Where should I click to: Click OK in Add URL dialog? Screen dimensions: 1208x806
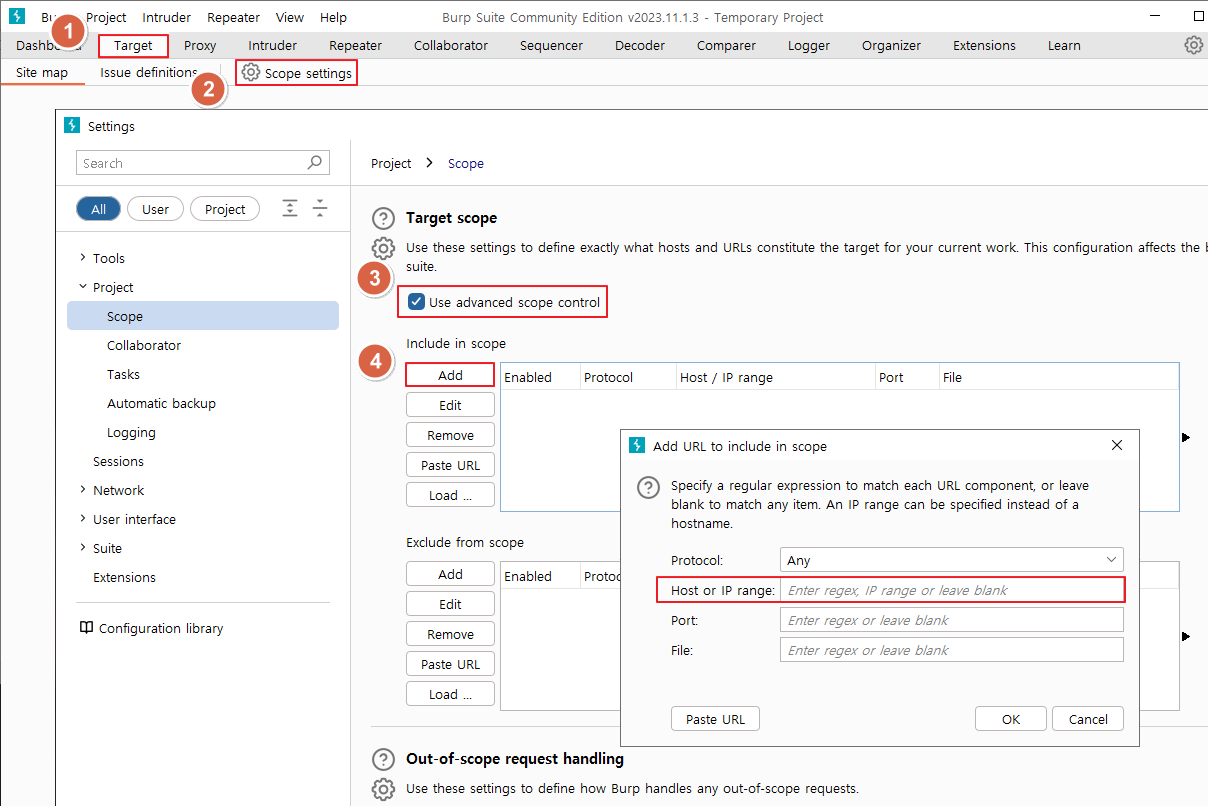1011,719
